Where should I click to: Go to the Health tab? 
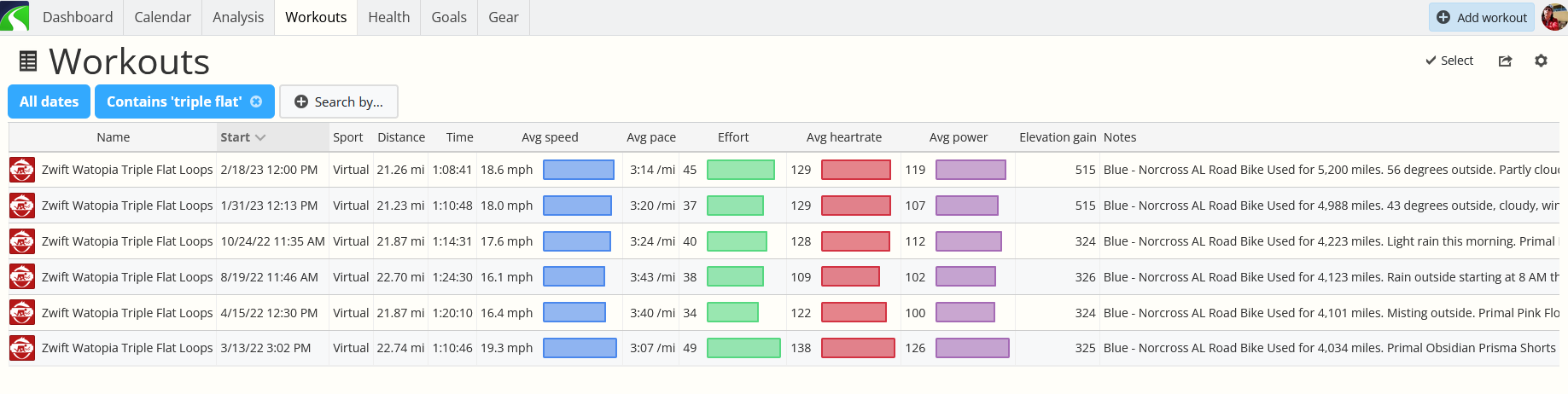[x=388, y=17]
